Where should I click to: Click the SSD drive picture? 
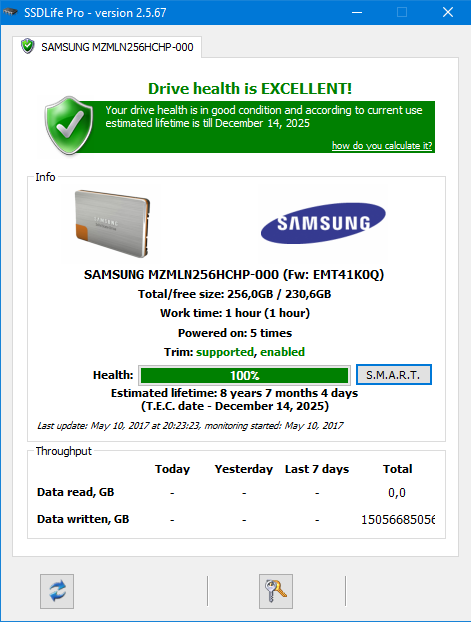pyautogui.click(x=113, y=224)
